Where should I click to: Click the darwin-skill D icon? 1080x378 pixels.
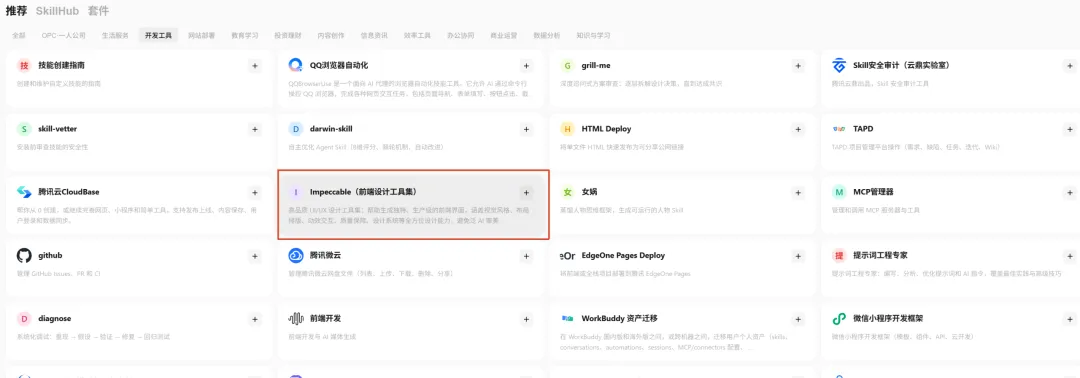295,129
